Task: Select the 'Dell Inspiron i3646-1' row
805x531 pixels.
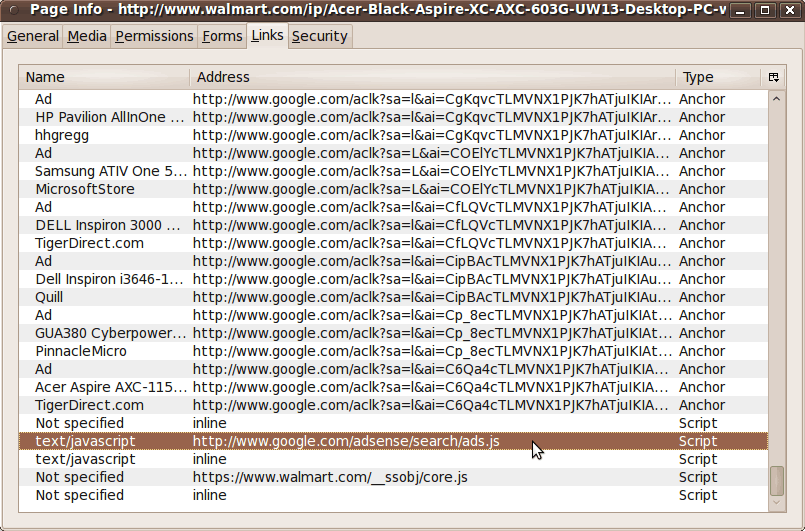Action: [x=393, y=279]
